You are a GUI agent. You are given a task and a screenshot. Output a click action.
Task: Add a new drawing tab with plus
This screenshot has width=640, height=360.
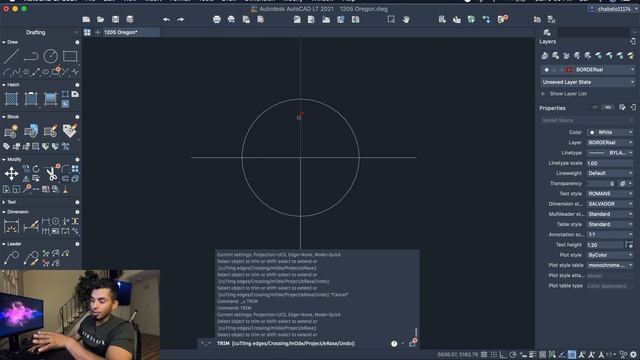tap(97, 32)
